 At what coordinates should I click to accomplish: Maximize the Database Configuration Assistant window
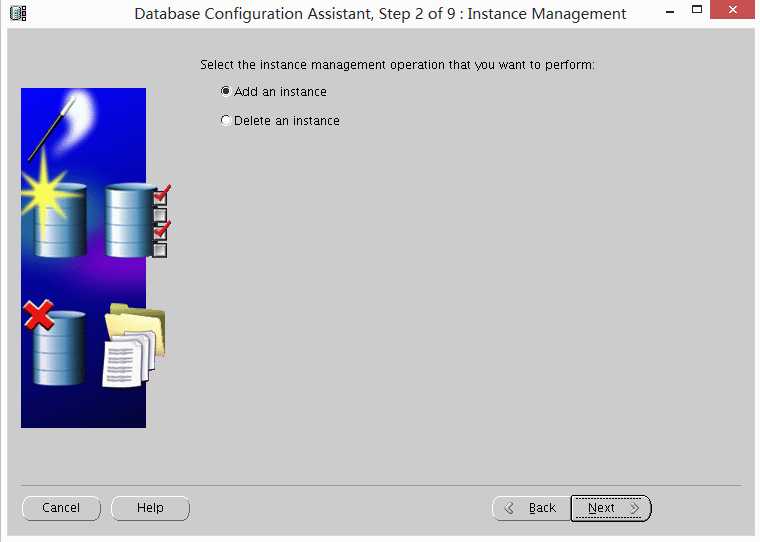[x=697, y=10]
